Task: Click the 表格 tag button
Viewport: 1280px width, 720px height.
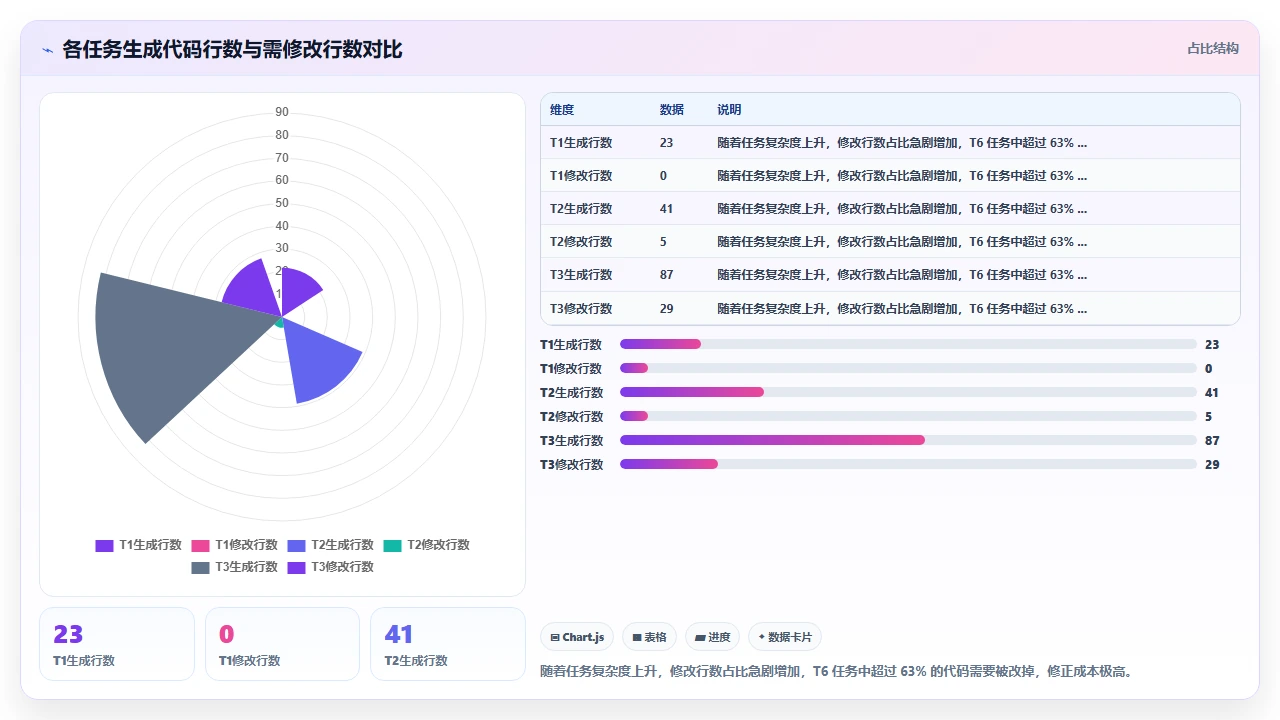Action: [x=649, y=637]
